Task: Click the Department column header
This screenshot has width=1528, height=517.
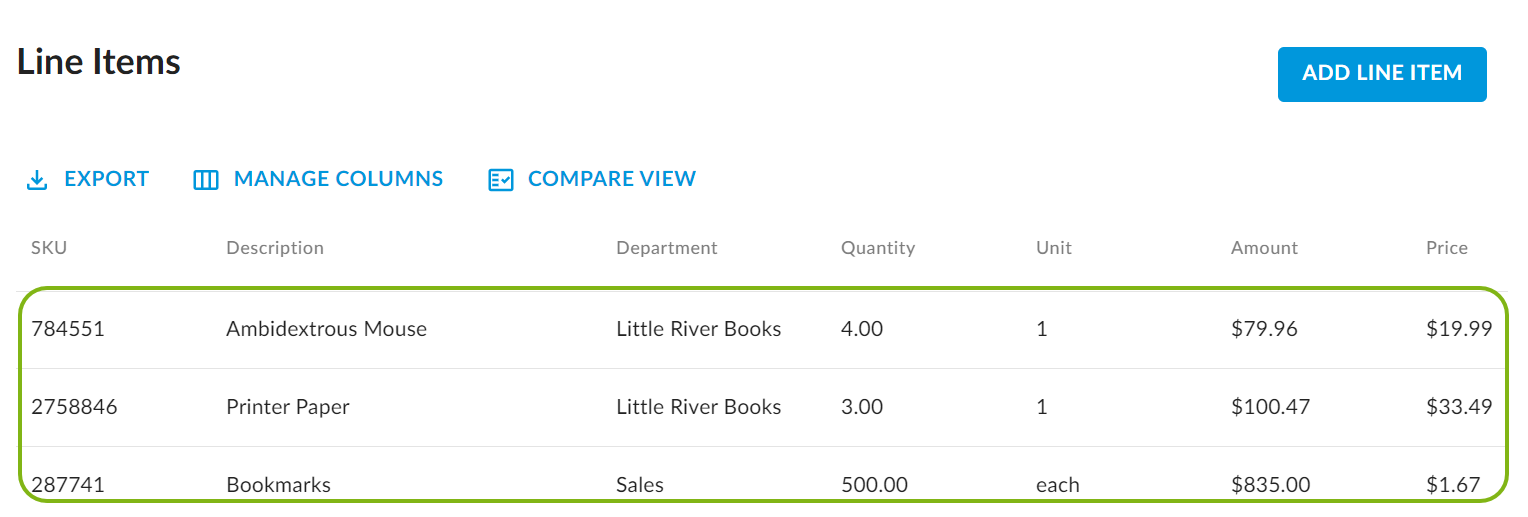Action: click(x=667, y=248)
